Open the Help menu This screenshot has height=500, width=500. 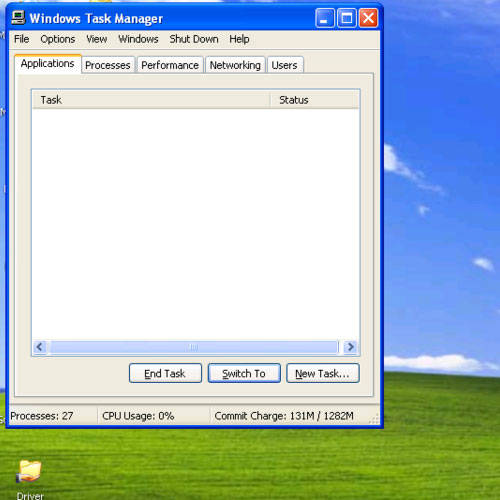[239, 39]
